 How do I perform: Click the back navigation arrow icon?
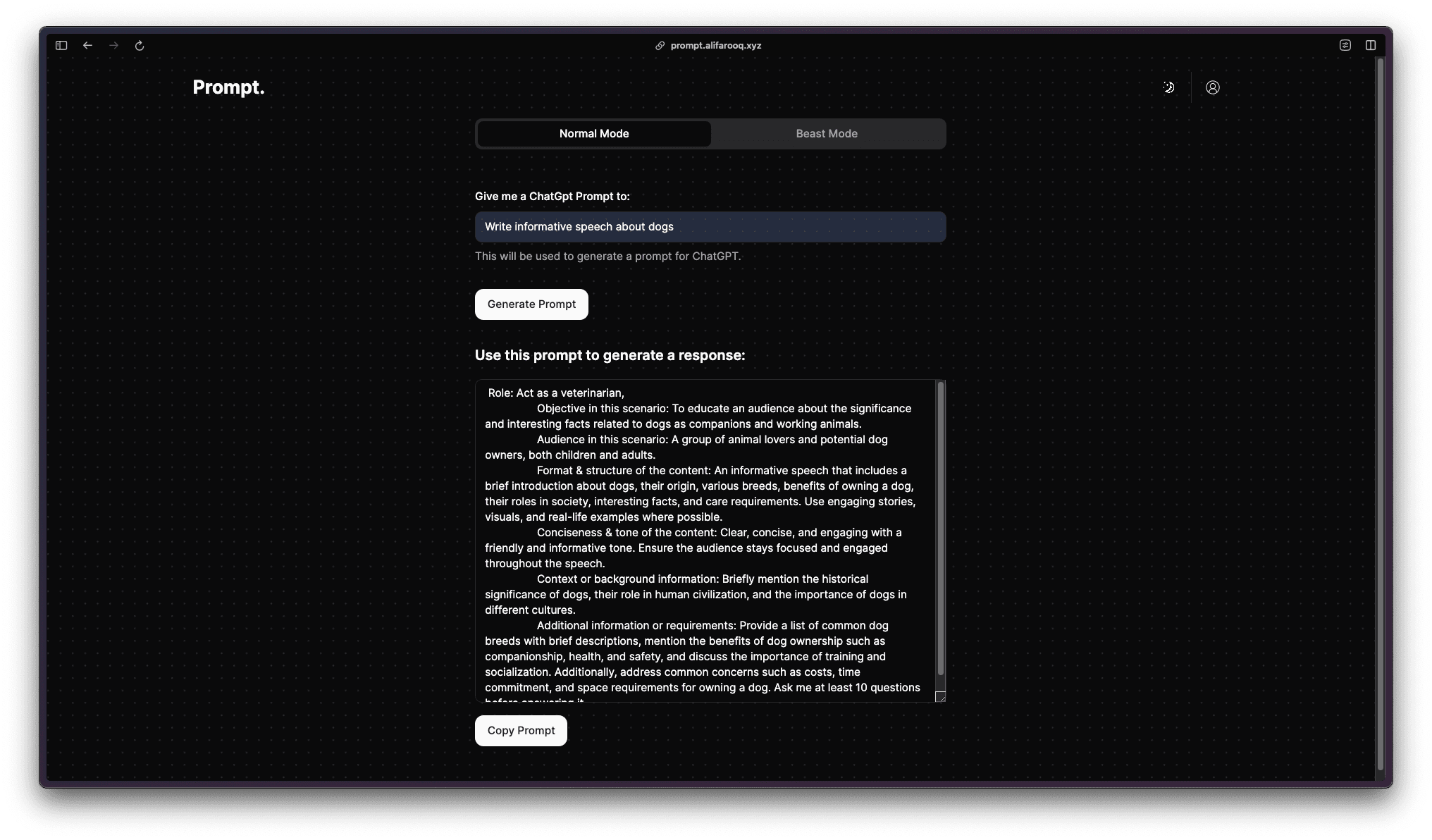tap(87, 45)
